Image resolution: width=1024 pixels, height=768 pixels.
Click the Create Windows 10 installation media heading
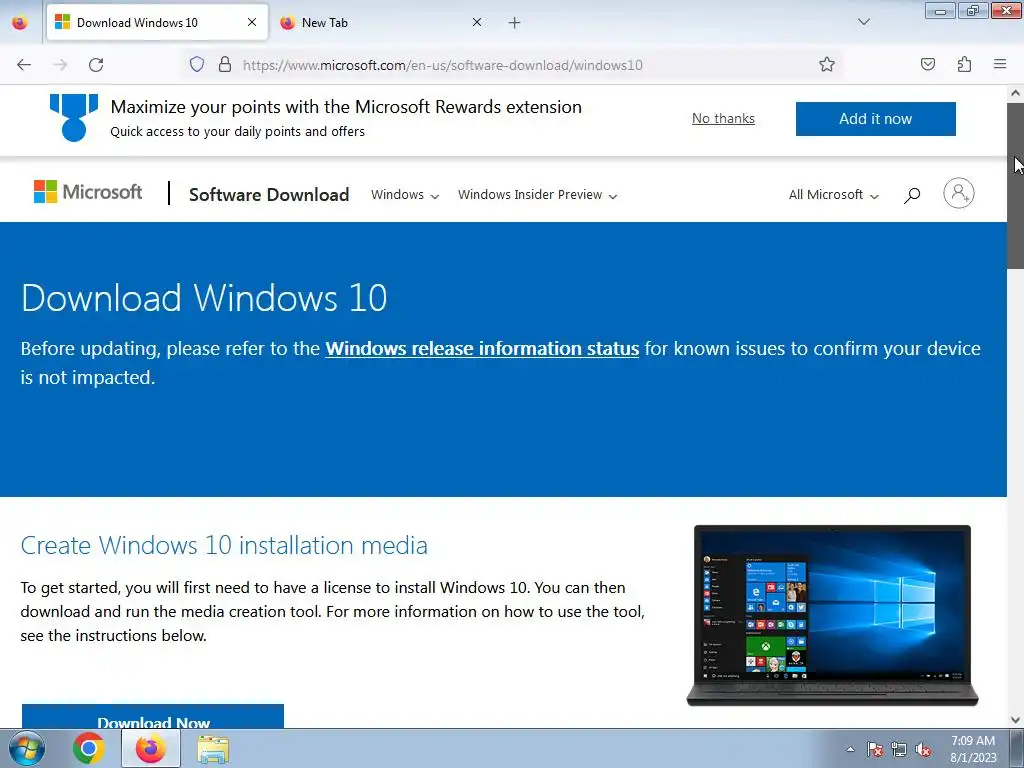pyautogui.click(x=224, y=545)
